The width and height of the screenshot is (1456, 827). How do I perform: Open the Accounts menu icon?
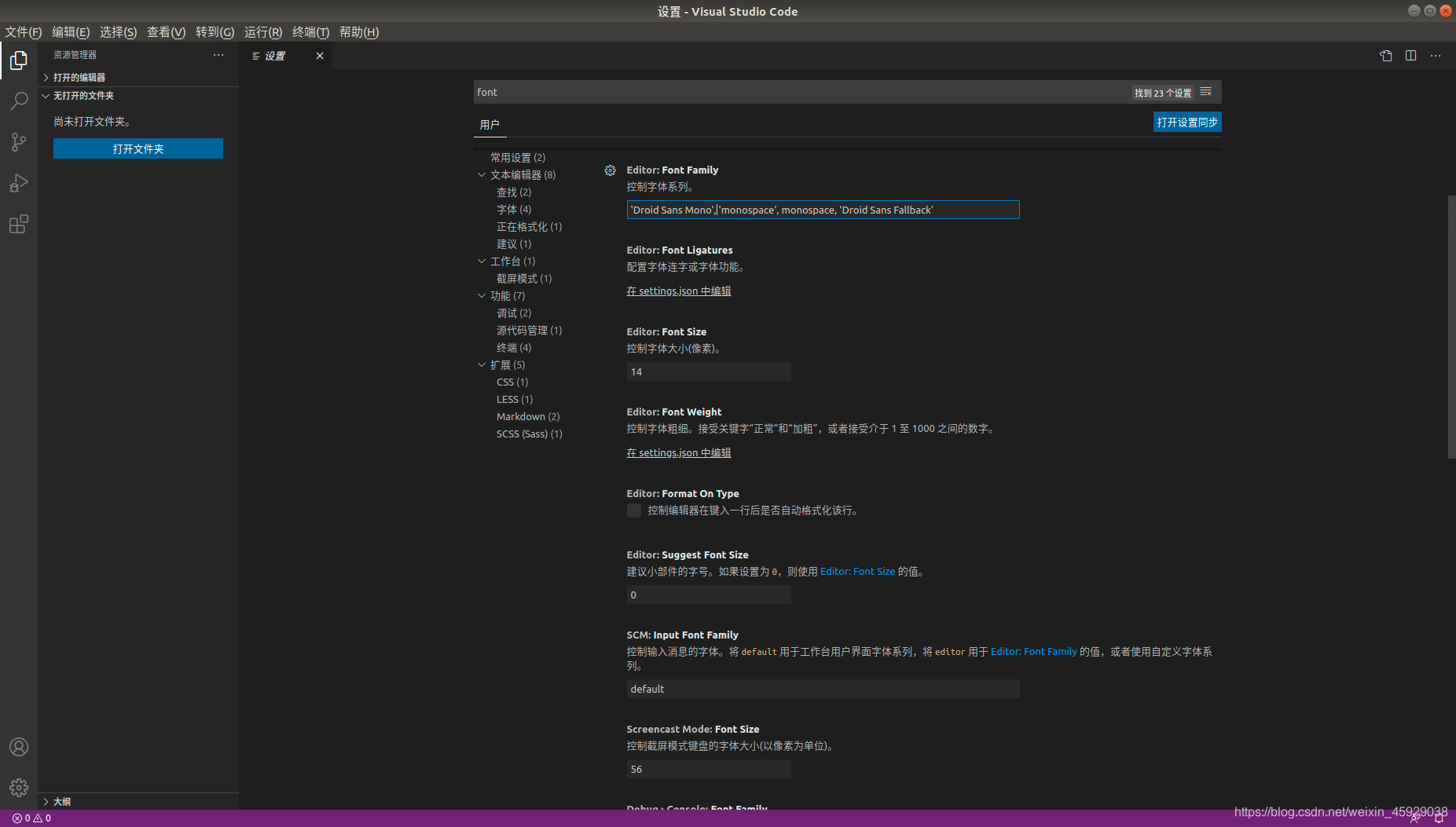(19, 747)
